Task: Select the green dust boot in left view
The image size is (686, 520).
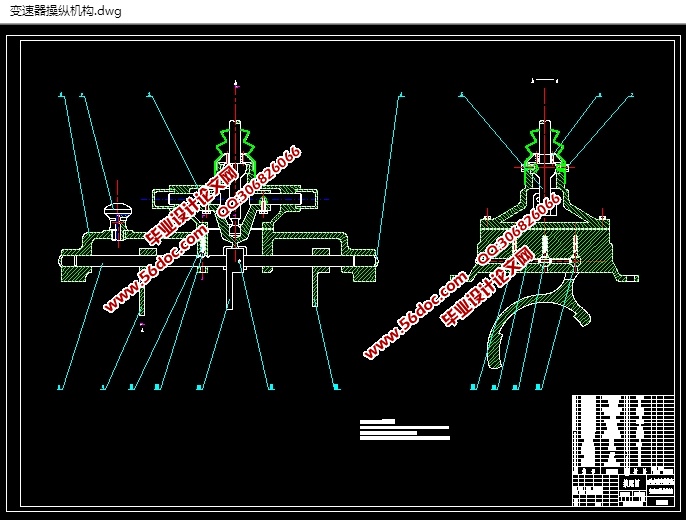Action: [235, 150]
